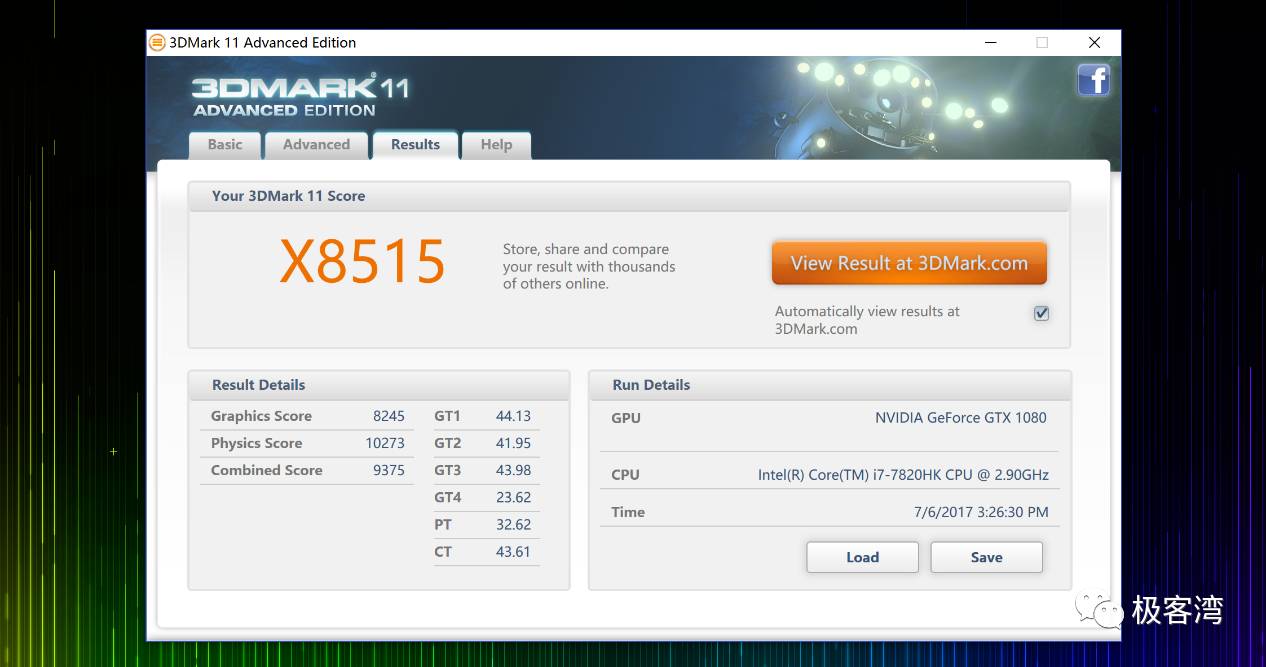Screen dimensions: 1266x667
Task: Click the 3DMark logo icon in title bar
Action: [x=157, y=42]
